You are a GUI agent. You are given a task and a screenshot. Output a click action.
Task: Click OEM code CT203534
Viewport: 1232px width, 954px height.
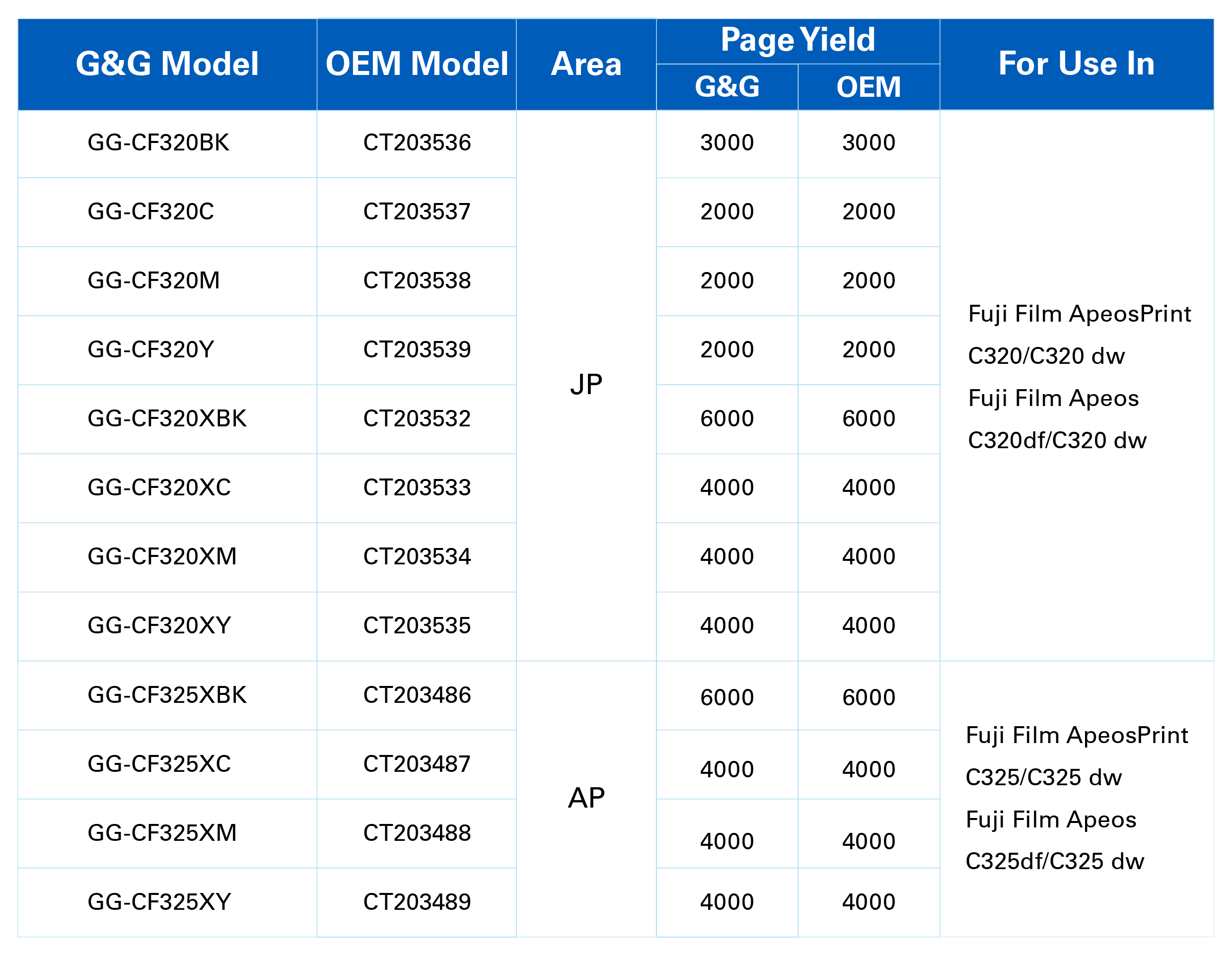click(417, 556)
